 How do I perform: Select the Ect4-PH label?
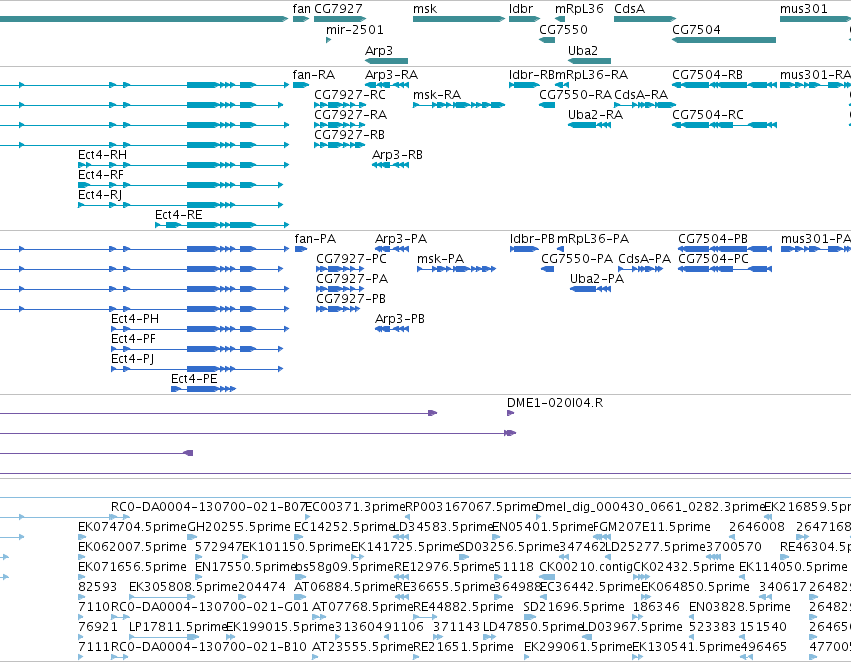click(x=135, y=319)
